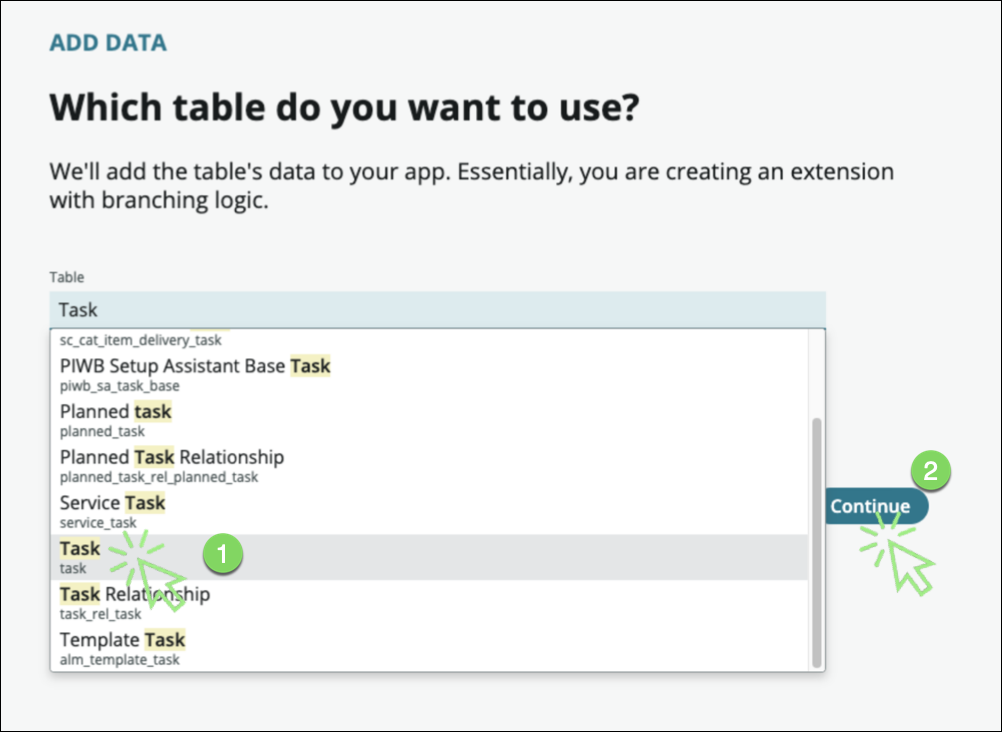Select the Service Task table entry
Viewport: 1002px width, 732px height.
coord(112,510)
